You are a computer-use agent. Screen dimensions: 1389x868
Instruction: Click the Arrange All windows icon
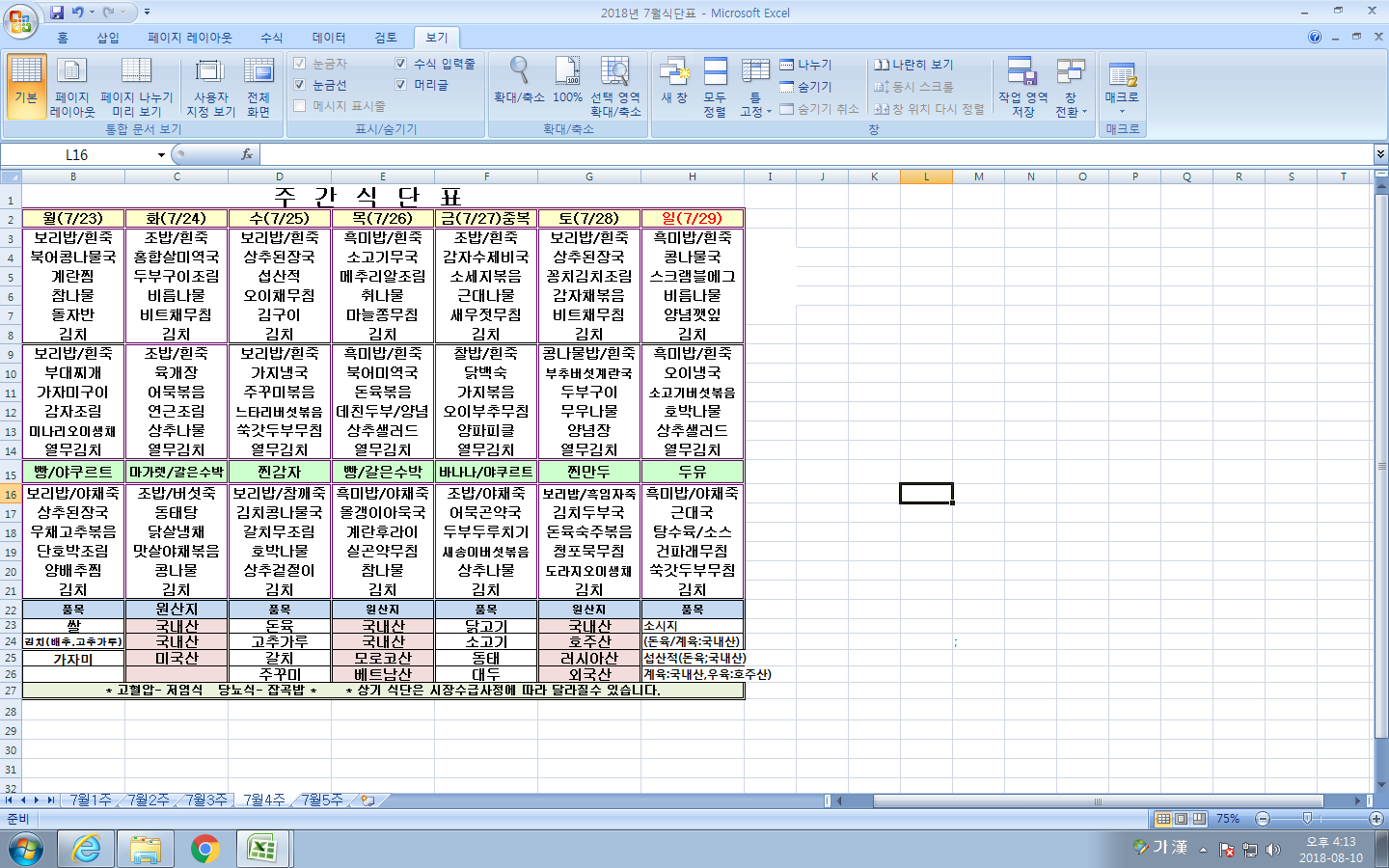point(715,87)
